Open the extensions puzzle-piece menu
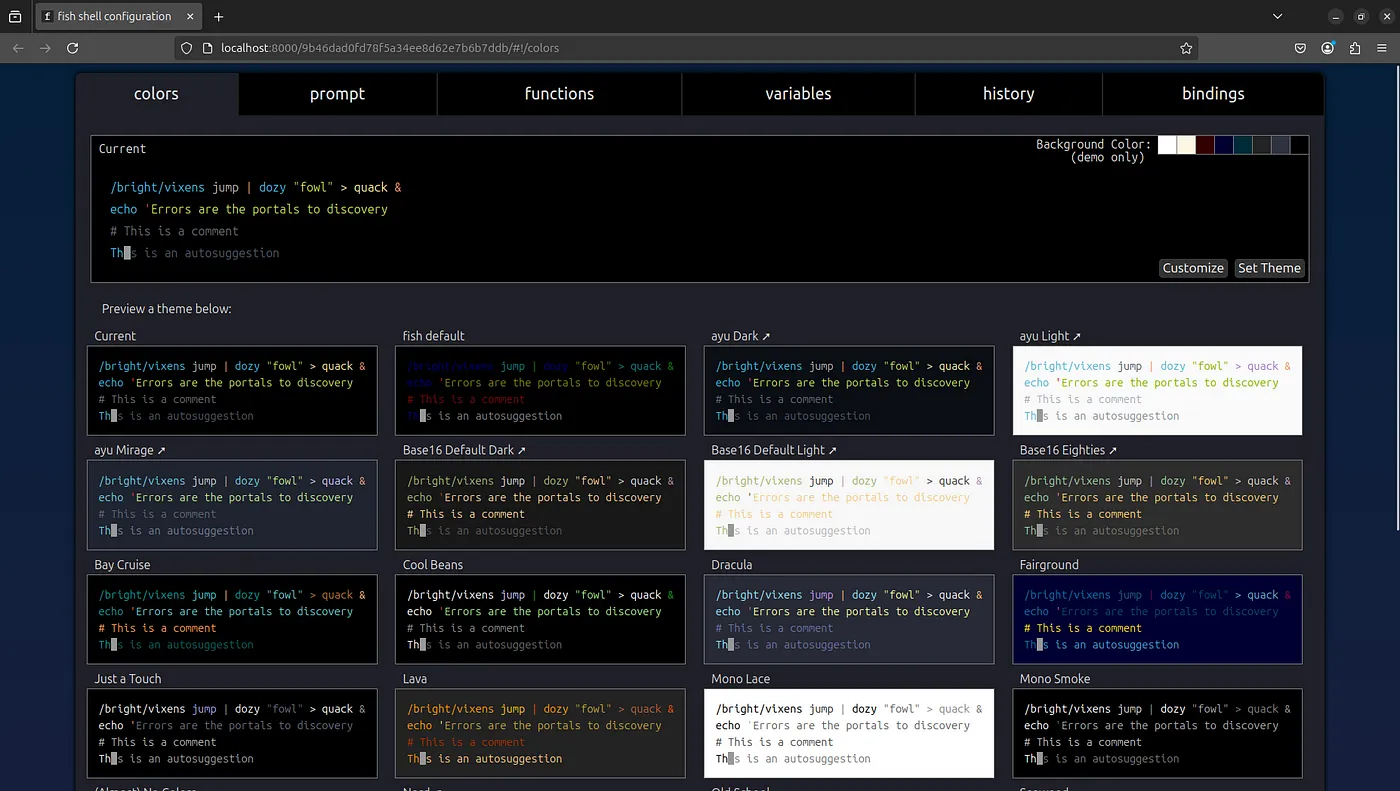 pyautogui.click(x=1355, y=48)
